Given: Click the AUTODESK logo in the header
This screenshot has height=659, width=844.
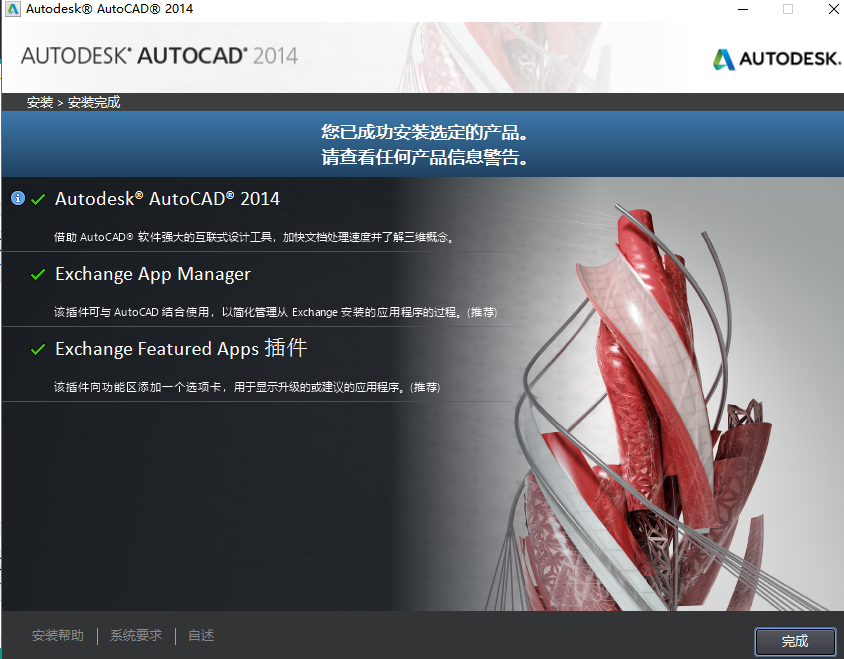Looking at the screenshot, I should (x=777, y=58).
